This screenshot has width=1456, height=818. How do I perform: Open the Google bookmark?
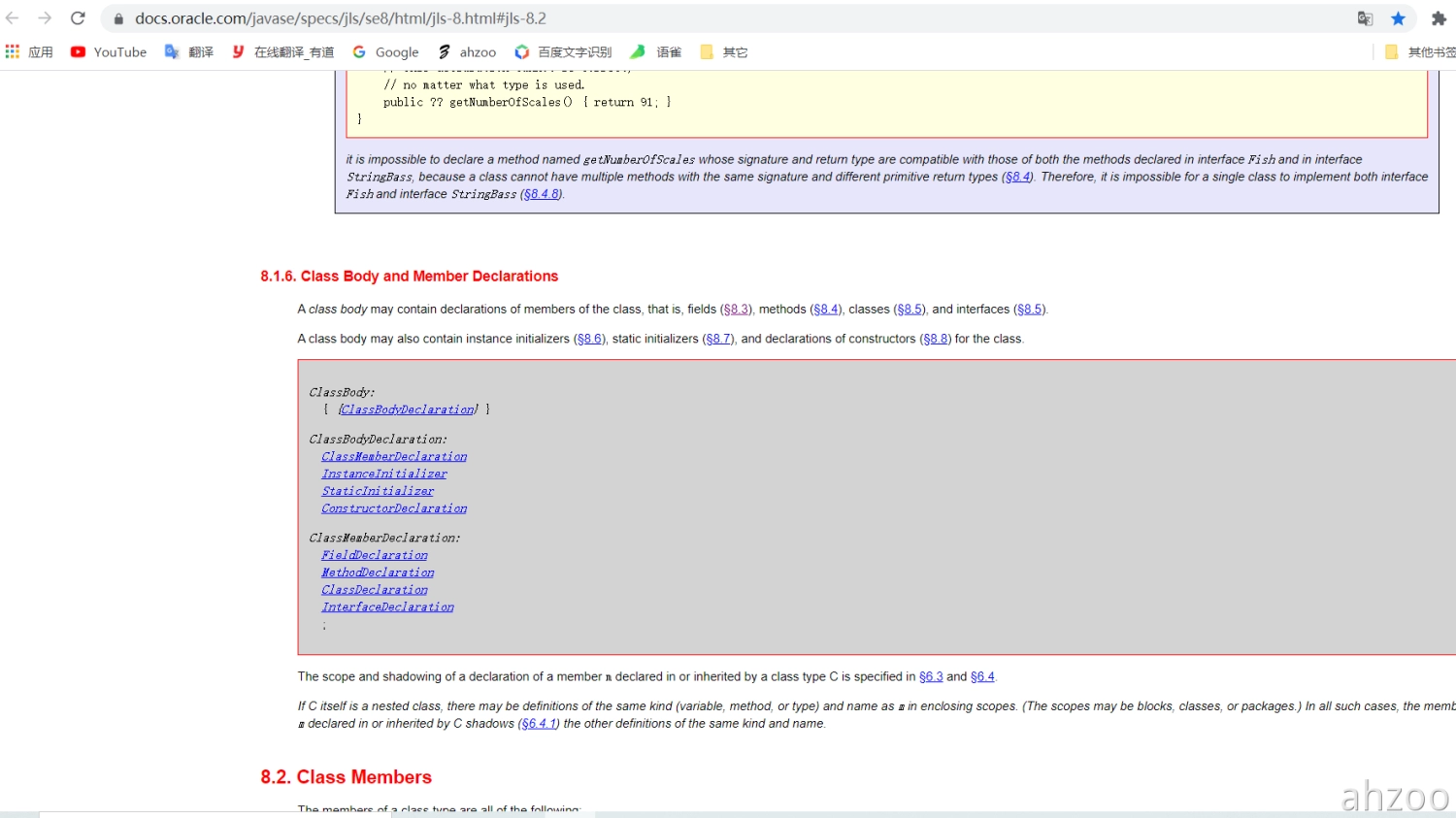point(386,52)
